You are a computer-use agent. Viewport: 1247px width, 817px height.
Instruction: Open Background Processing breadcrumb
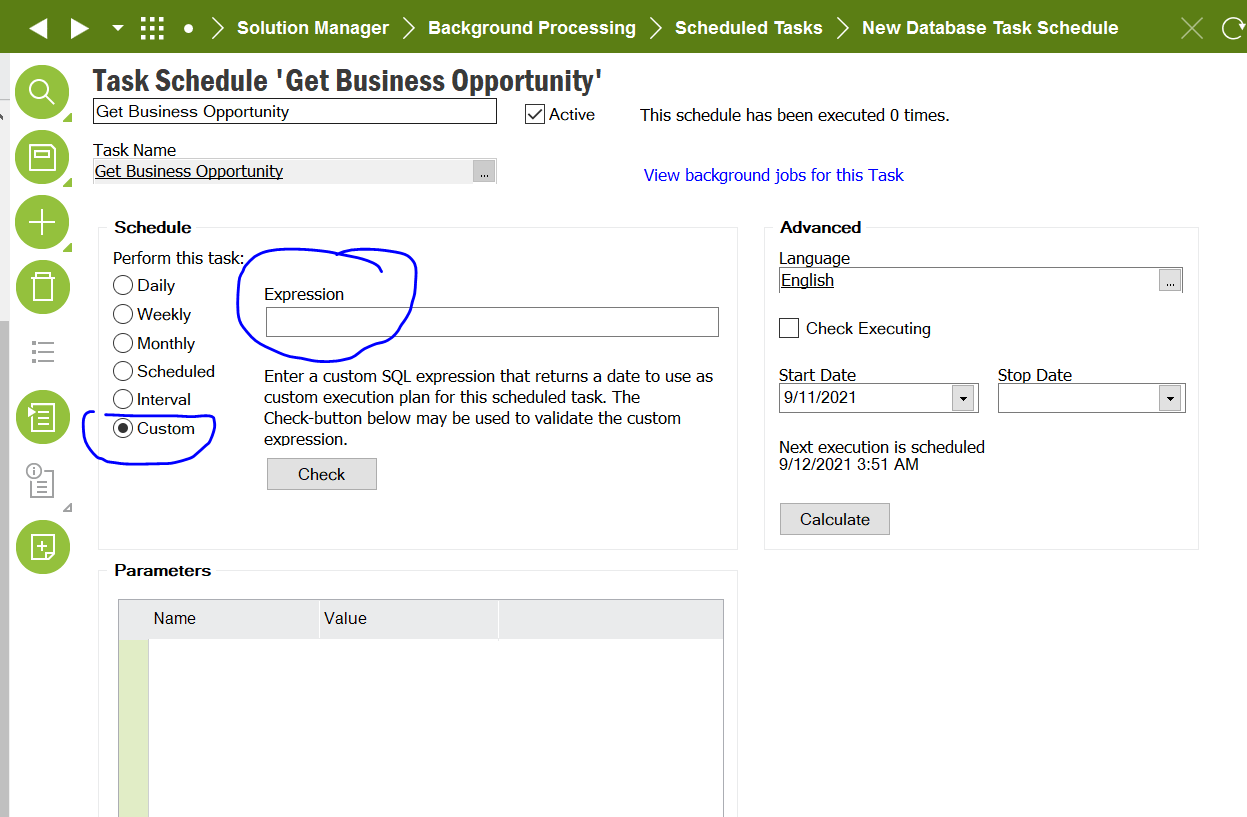532,28
